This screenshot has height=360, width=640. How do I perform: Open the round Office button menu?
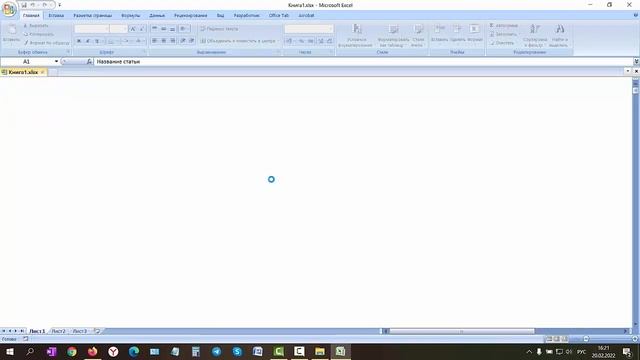(x=8, y=9)
